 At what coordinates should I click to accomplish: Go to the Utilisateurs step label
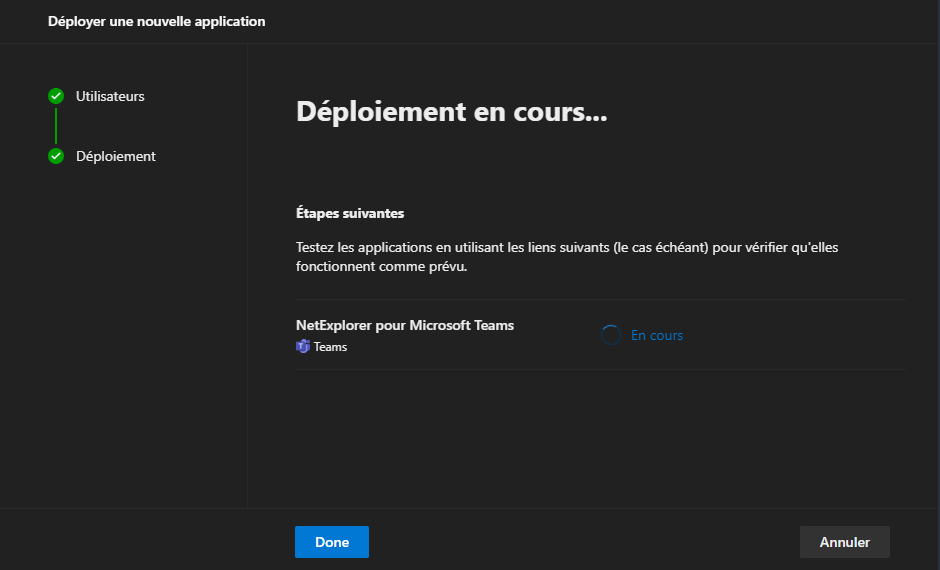click(110, 96)
